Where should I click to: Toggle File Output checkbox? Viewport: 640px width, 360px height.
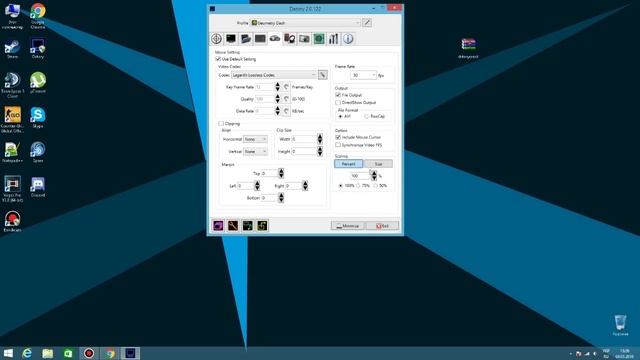coord(338,95)
